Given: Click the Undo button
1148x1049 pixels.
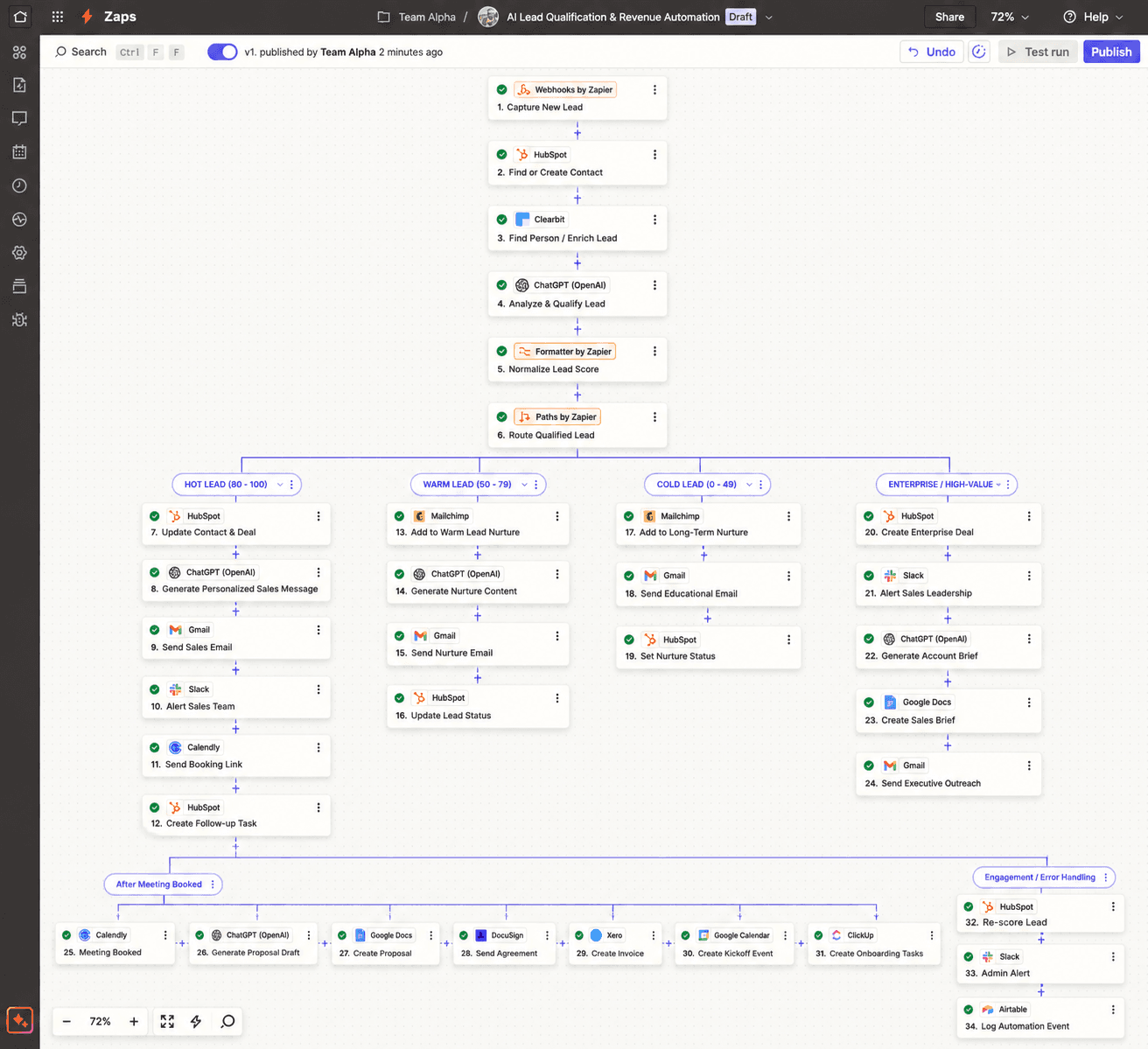Looking at the screenshot, I should (x=932, y=52).
